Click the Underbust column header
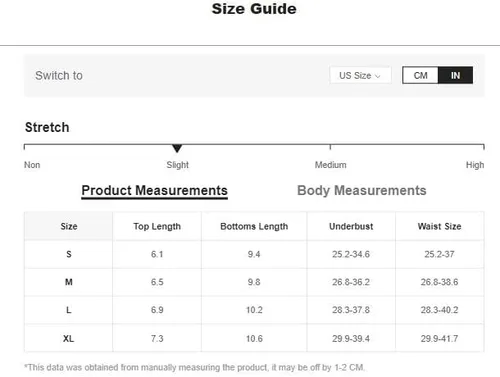The width and height of the screenshot is (500, 377). coord(351,226)
